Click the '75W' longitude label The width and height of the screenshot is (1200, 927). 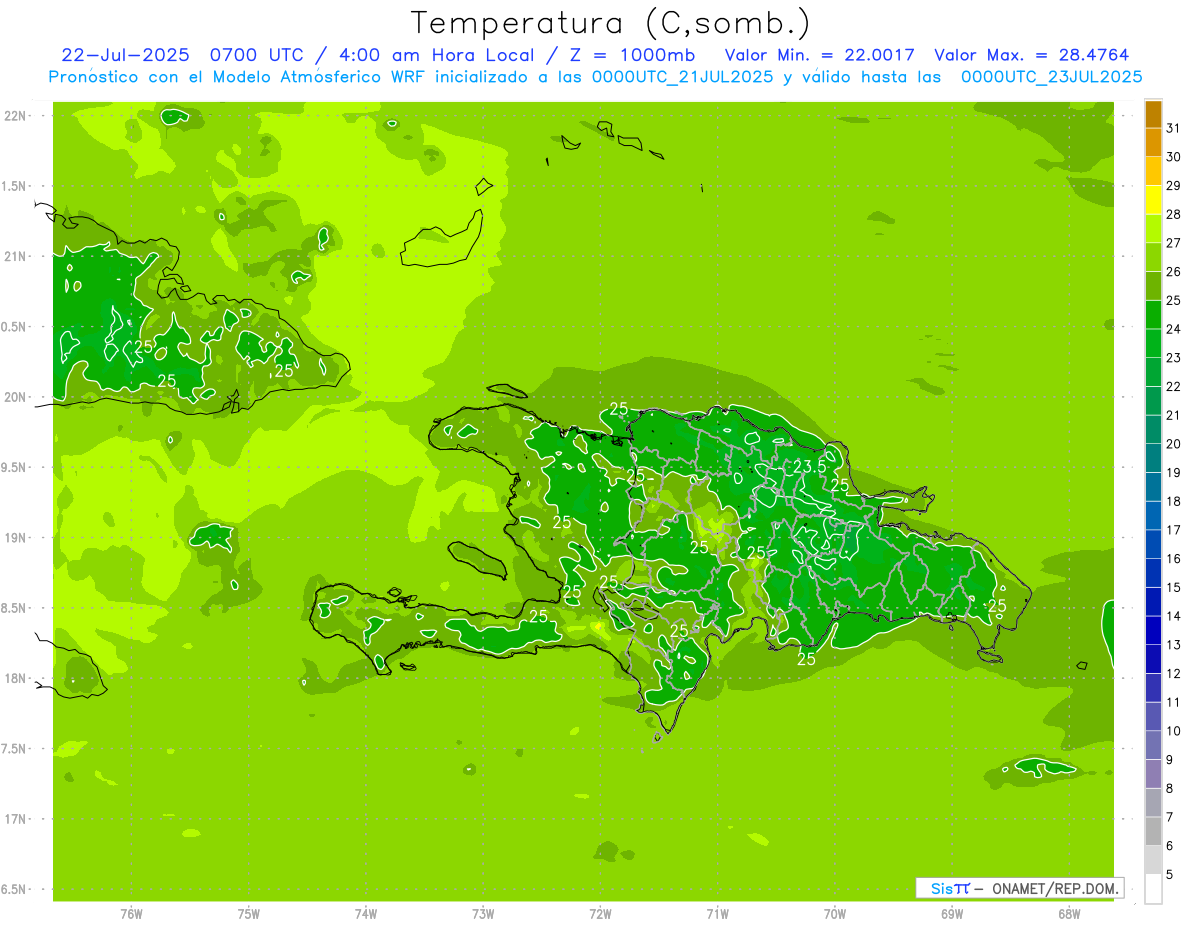click(x=249, y=914)
